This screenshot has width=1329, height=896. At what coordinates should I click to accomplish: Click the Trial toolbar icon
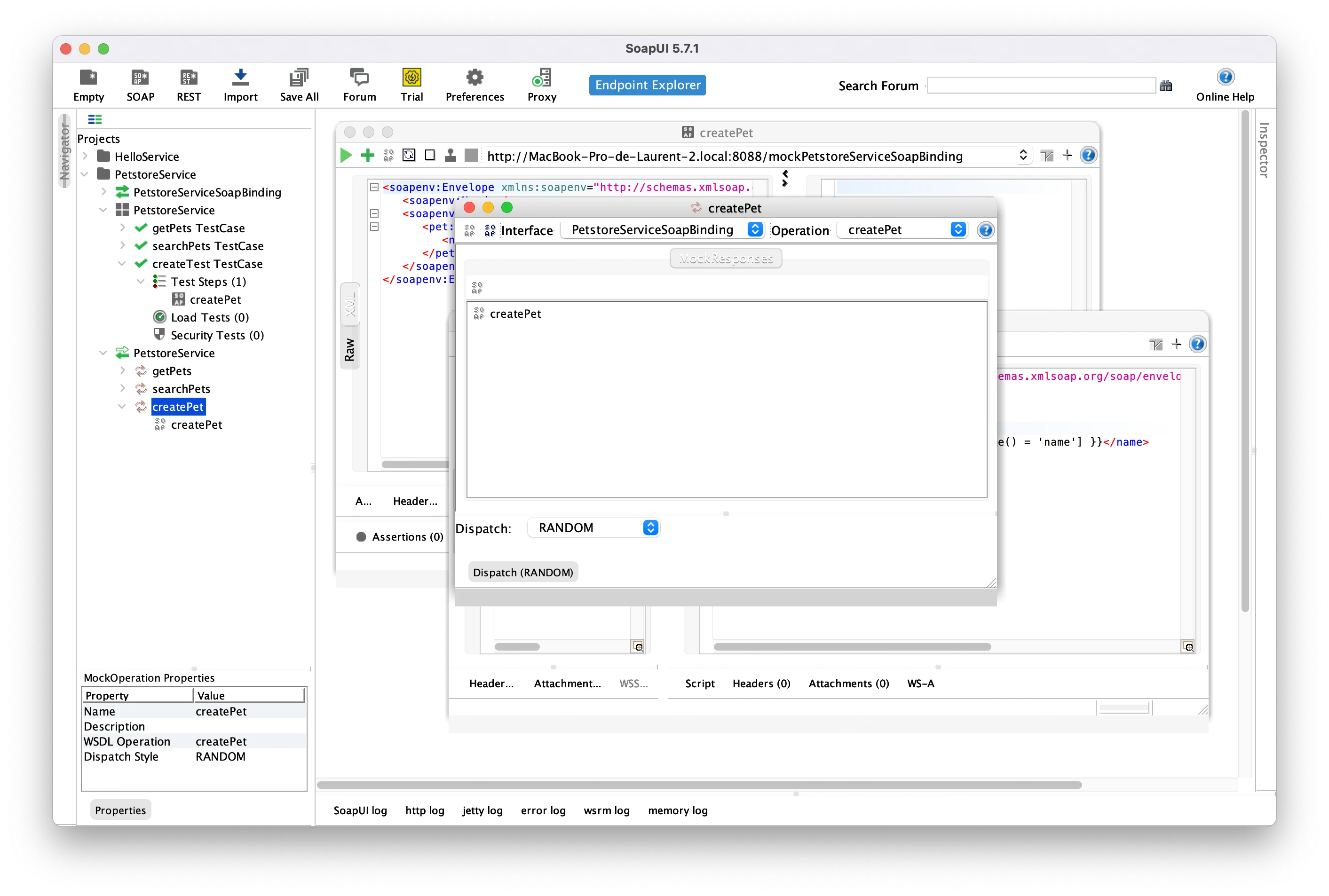coord(411,77)
